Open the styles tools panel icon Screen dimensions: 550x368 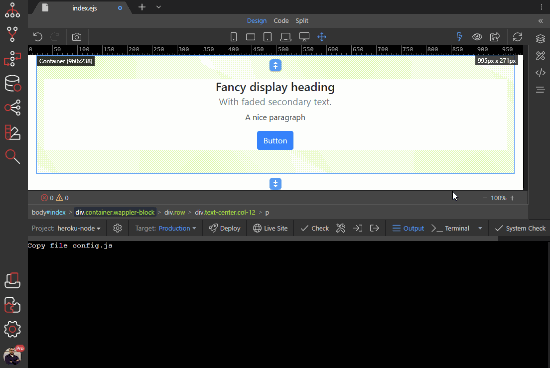540,55
